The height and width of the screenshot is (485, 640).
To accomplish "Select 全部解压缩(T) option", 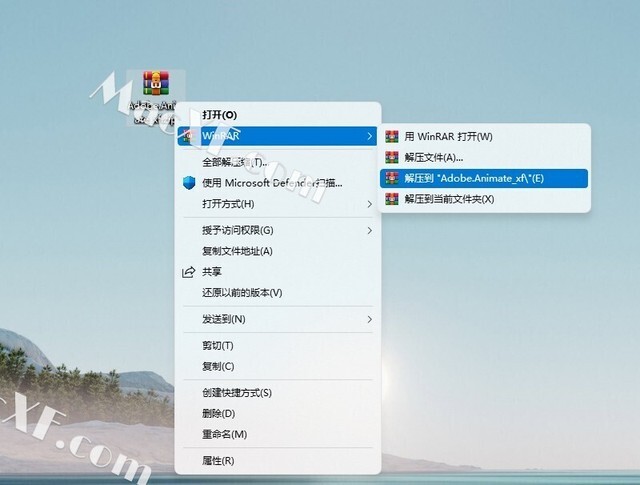I will [x=278, y=162].
